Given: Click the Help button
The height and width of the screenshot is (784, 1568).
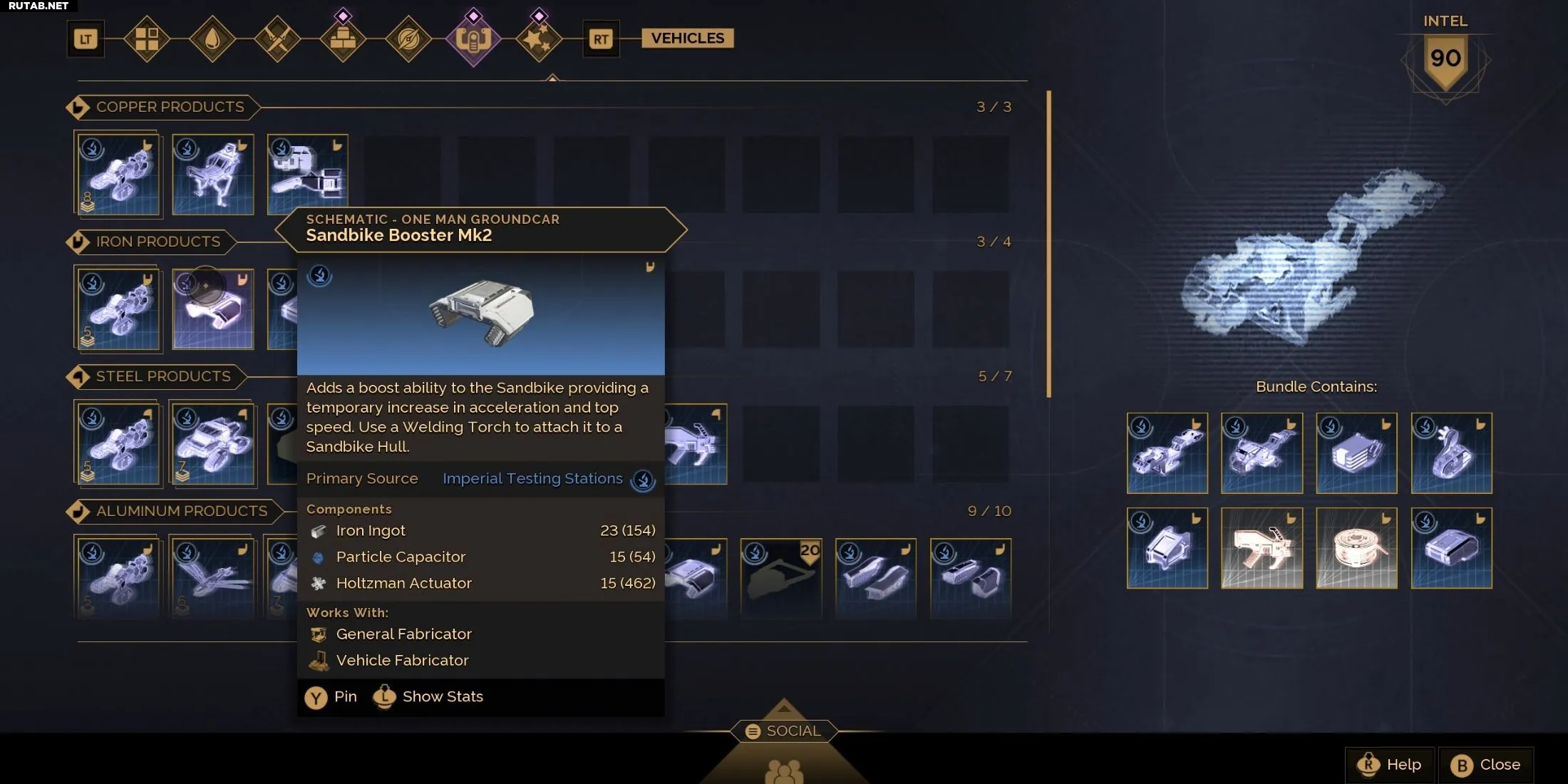Looking at the screenshot, I should 1390,765.
